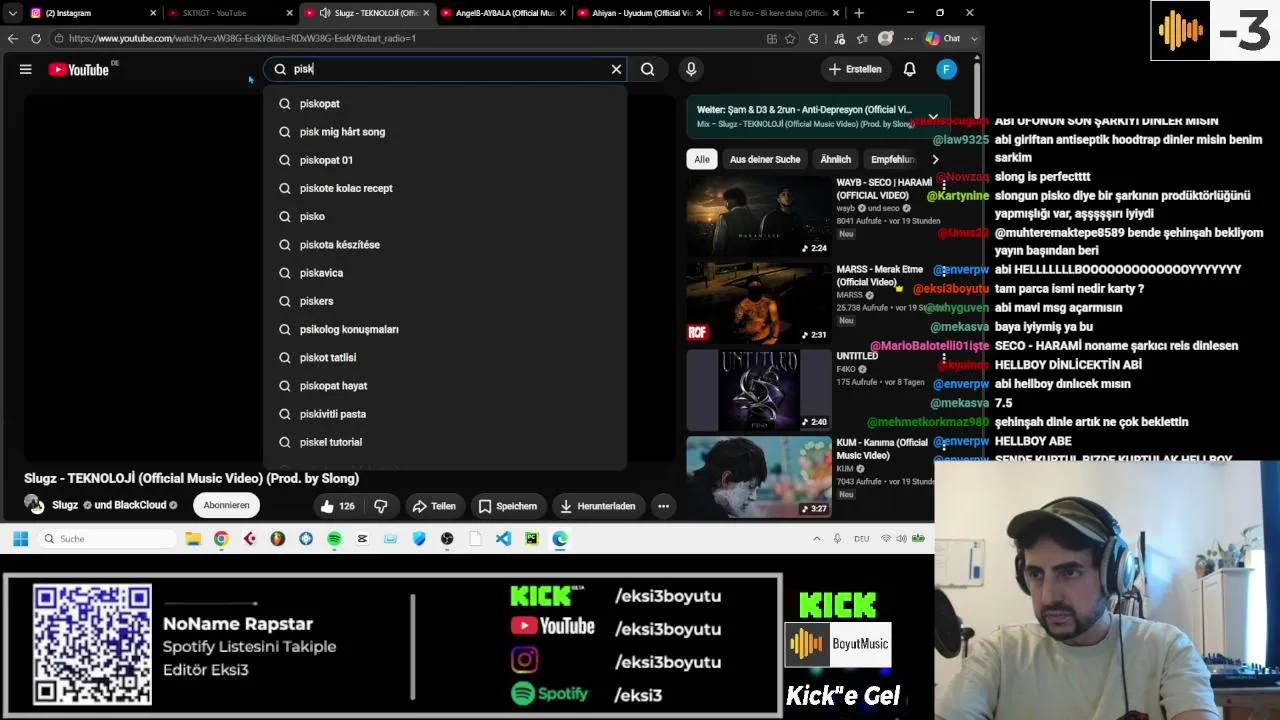
Task: Click the Erstellen create button
Action: [855, 69]
